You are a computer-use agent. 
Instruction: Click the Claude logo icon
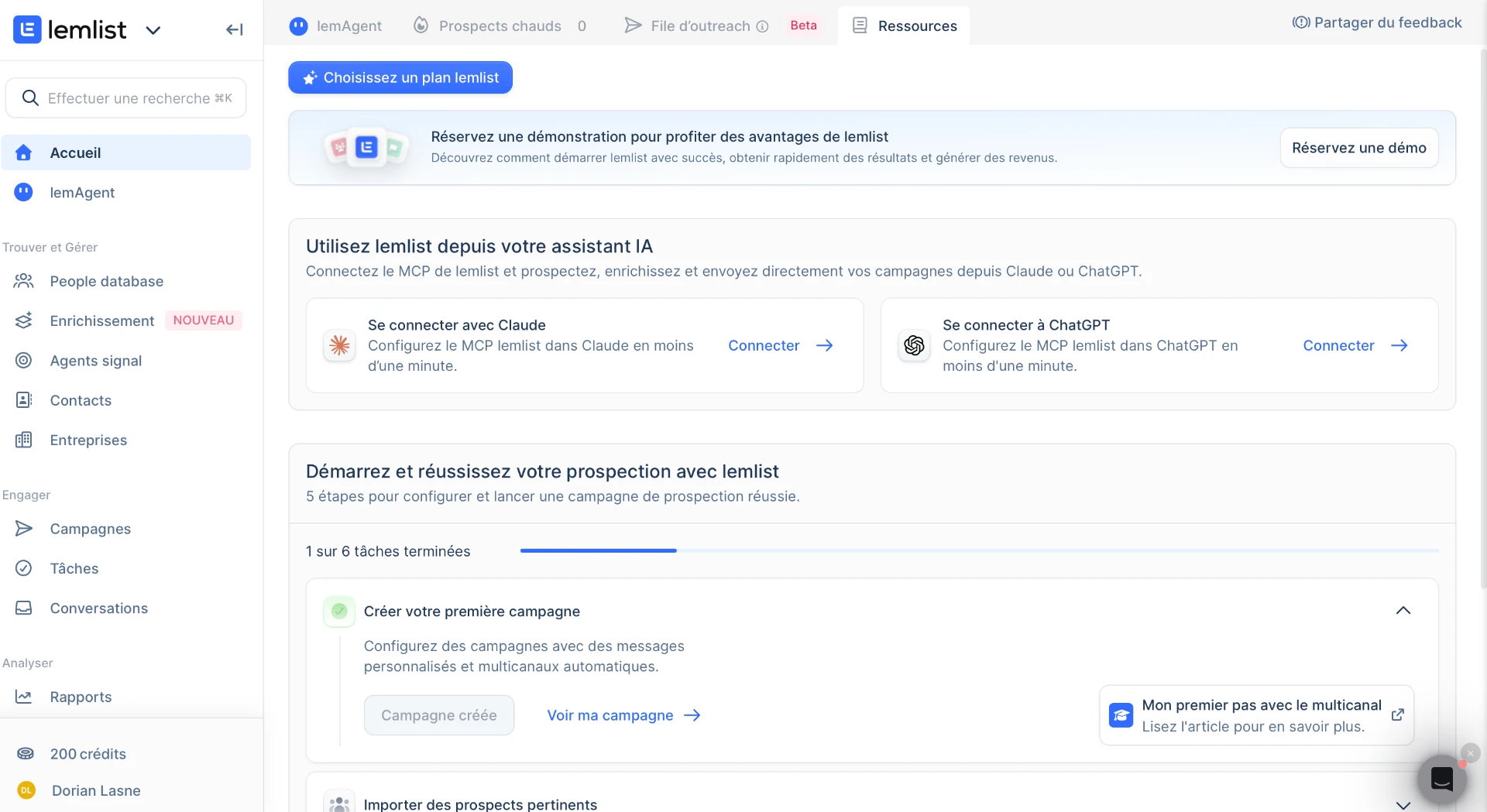339,345
